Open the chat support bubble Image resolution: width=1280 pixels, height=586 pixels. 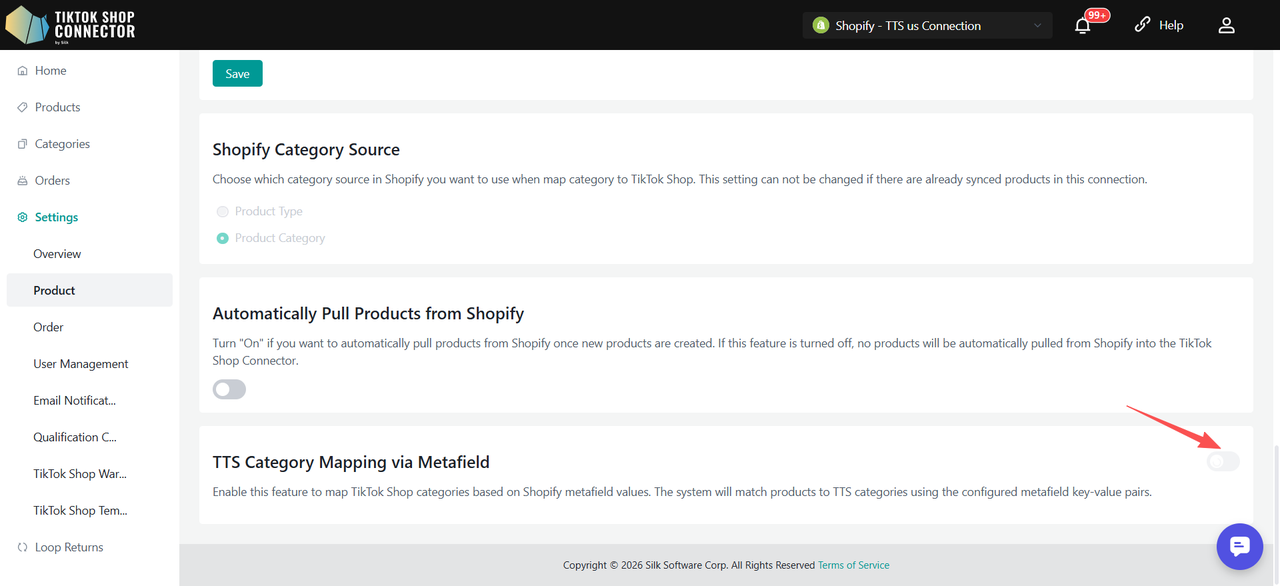[x=1240, y=546]
